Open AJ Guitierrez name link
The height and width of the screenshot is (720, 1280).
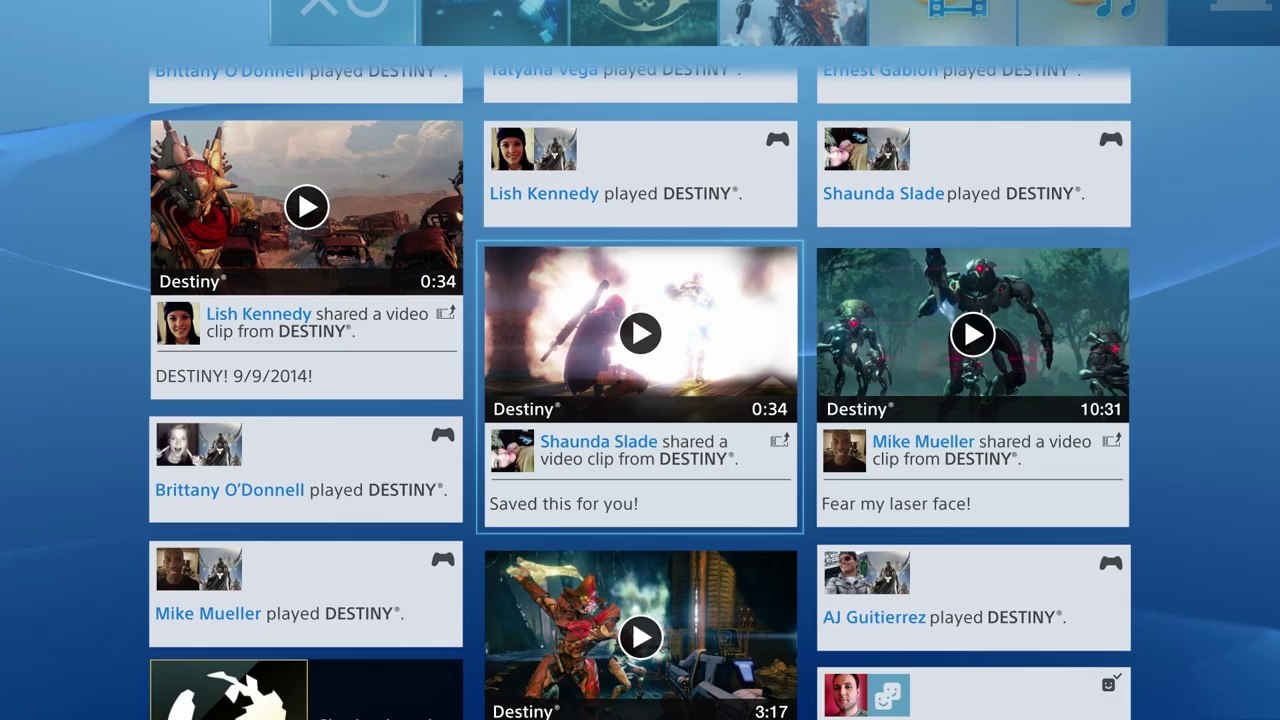click(874, 617)
